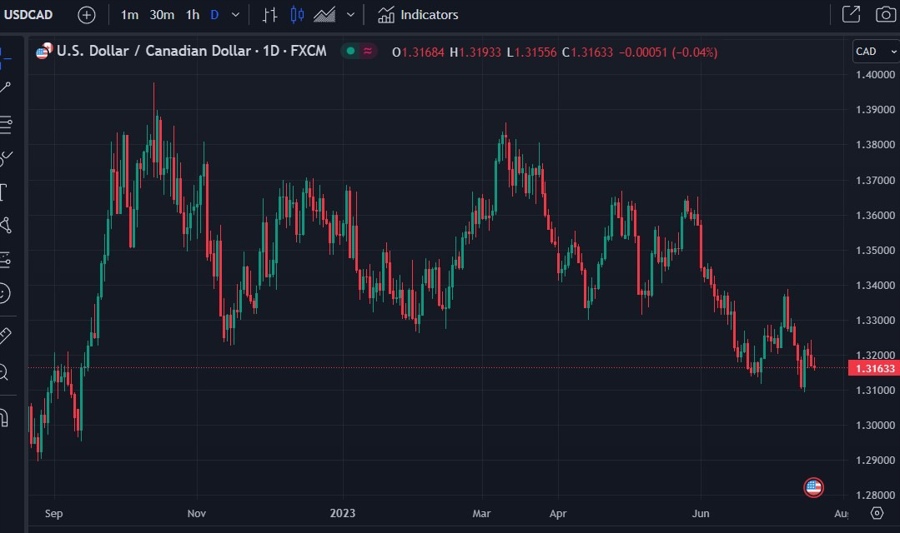The height and width of the screenshot is (533, 900).
Task: Select the 30m timeframe
Action: coord(162,15)
